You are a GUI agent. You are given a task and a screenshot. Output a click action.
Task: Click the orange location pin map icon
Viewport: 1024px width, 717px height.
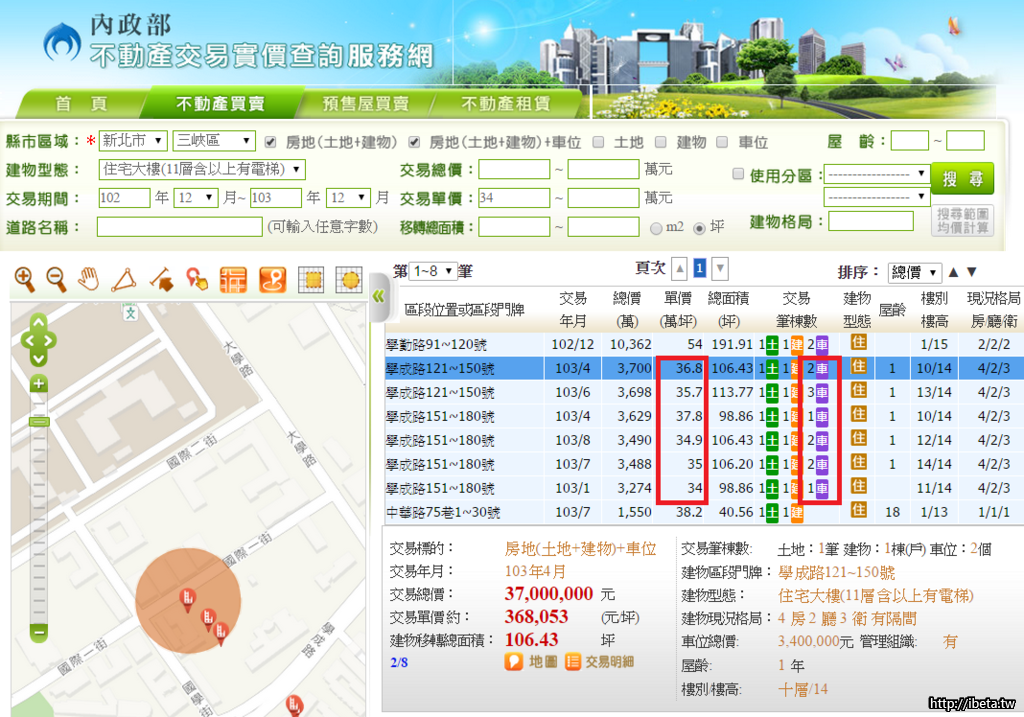[273, 279]
